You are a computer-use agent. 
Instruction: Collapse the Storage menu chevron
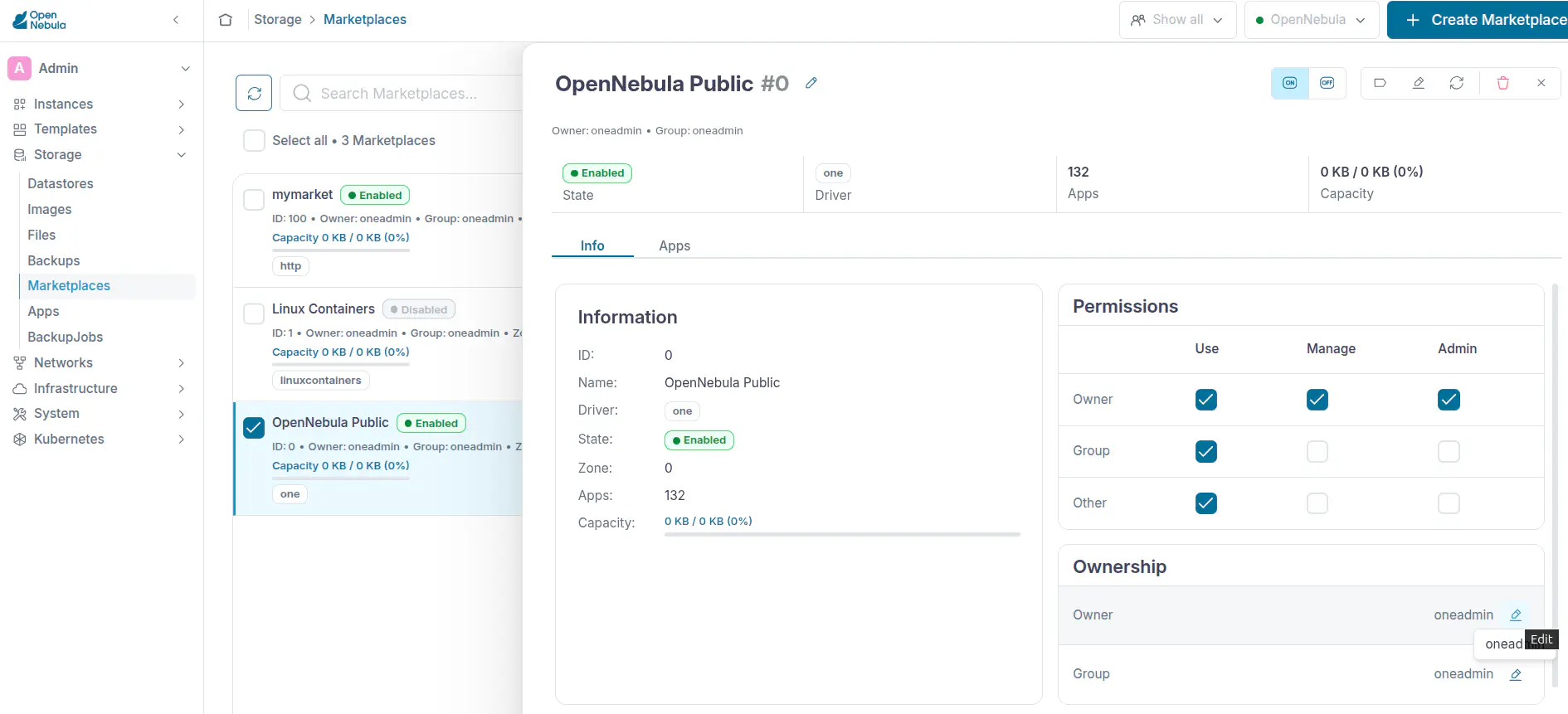[182, 155]
